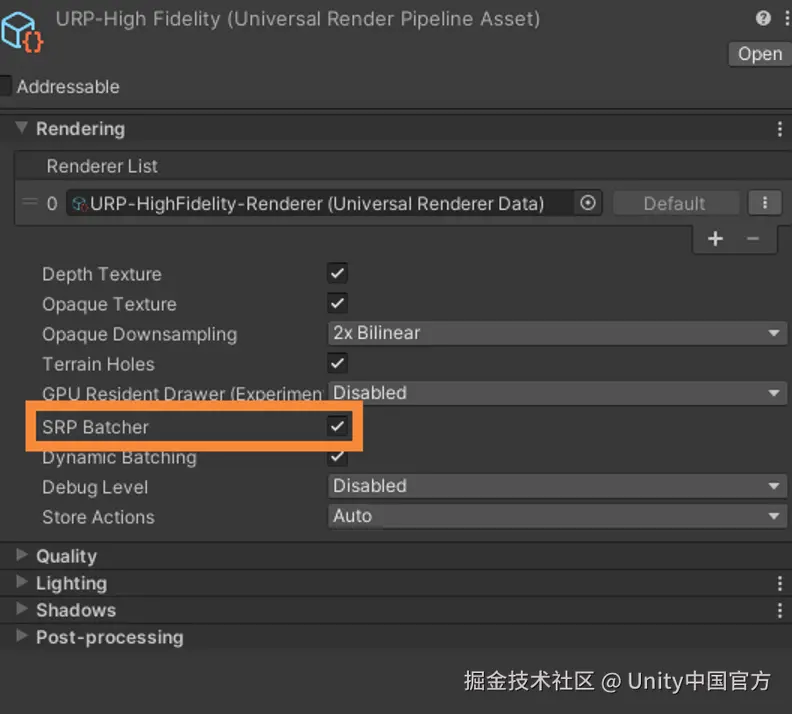
Task: Toggle the Addressable checkbox
Action: 5,86
